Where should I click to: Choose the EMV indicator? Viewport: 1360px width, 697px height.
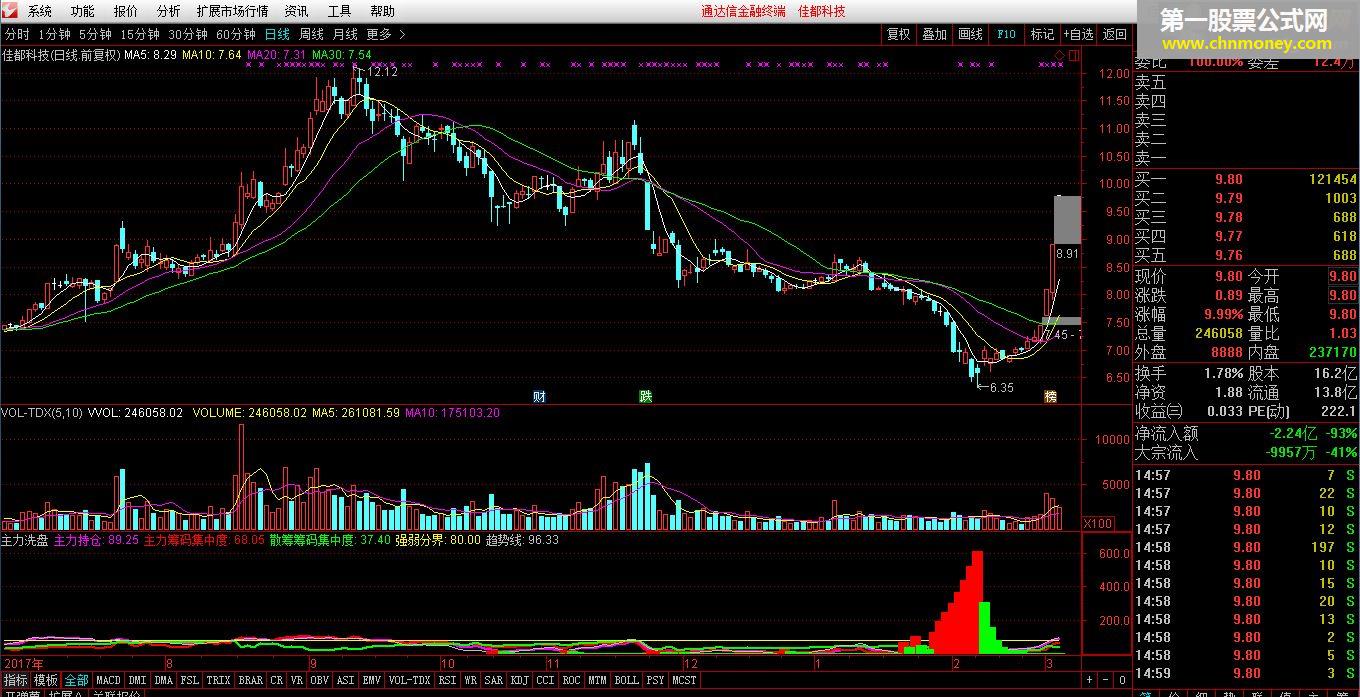tap(372, 681)
